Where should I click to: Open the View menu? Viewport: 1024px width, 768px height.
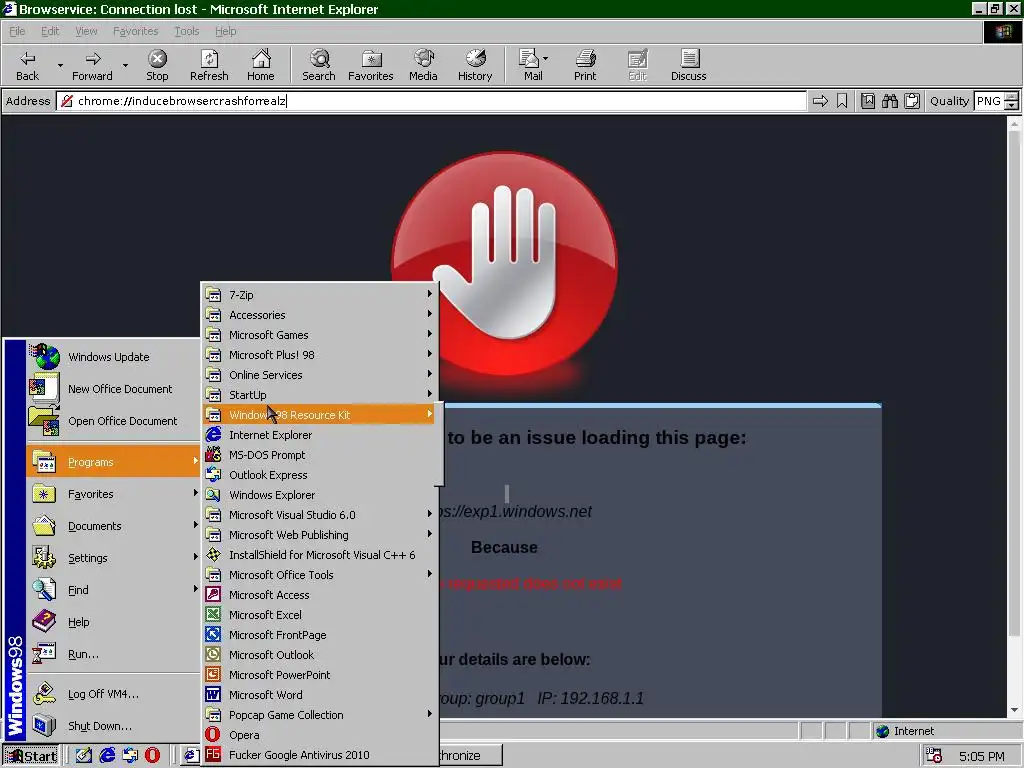coord(86,31)
